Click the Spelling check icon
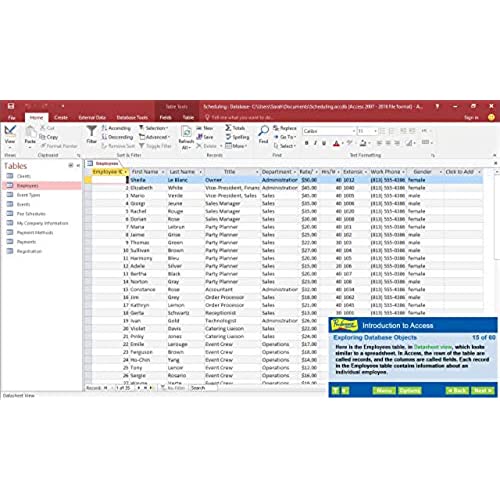 click(x=228, y=137)
